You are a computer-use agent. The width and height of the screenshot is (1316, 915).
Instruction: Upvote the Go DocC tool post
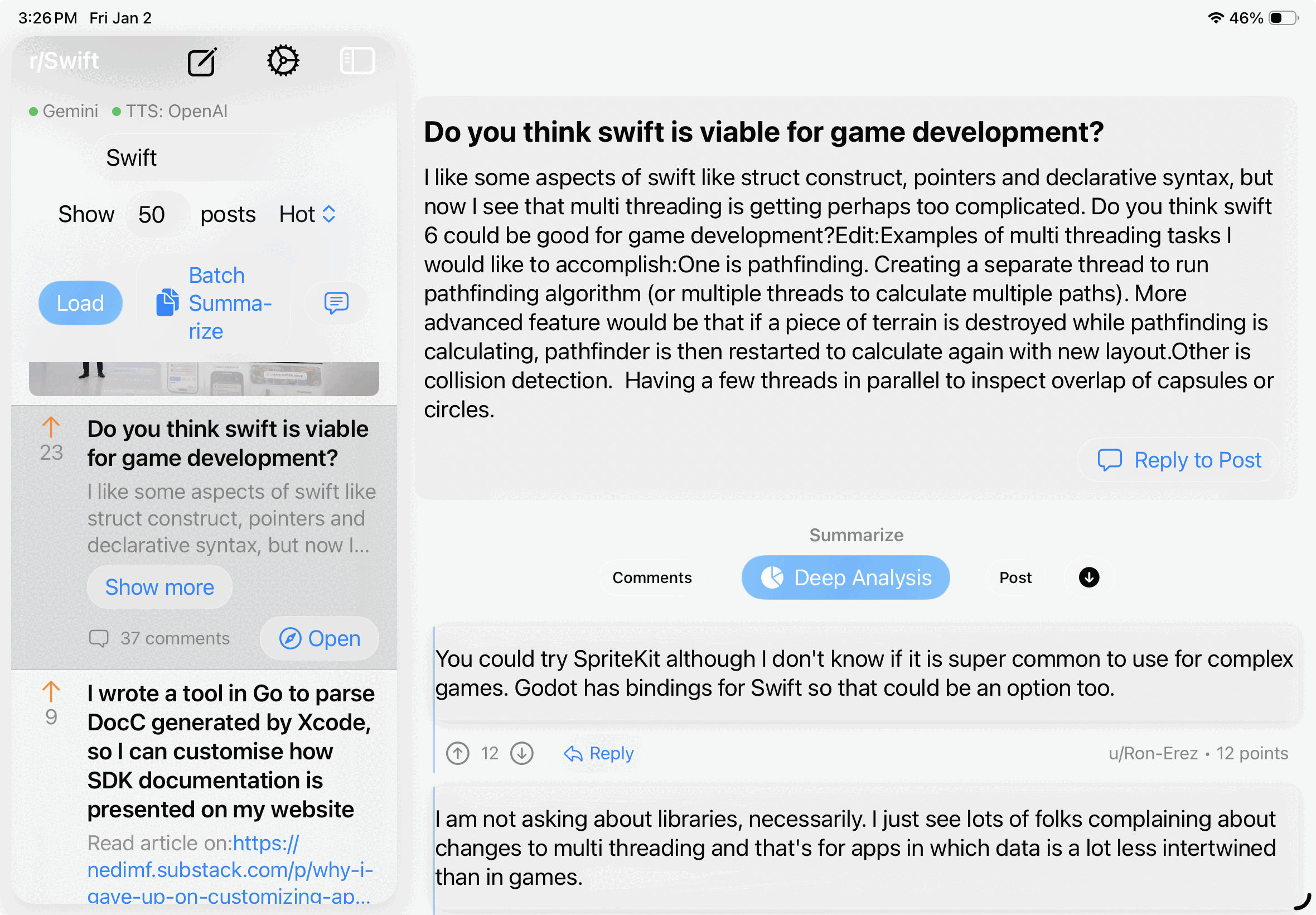(51, 692)
